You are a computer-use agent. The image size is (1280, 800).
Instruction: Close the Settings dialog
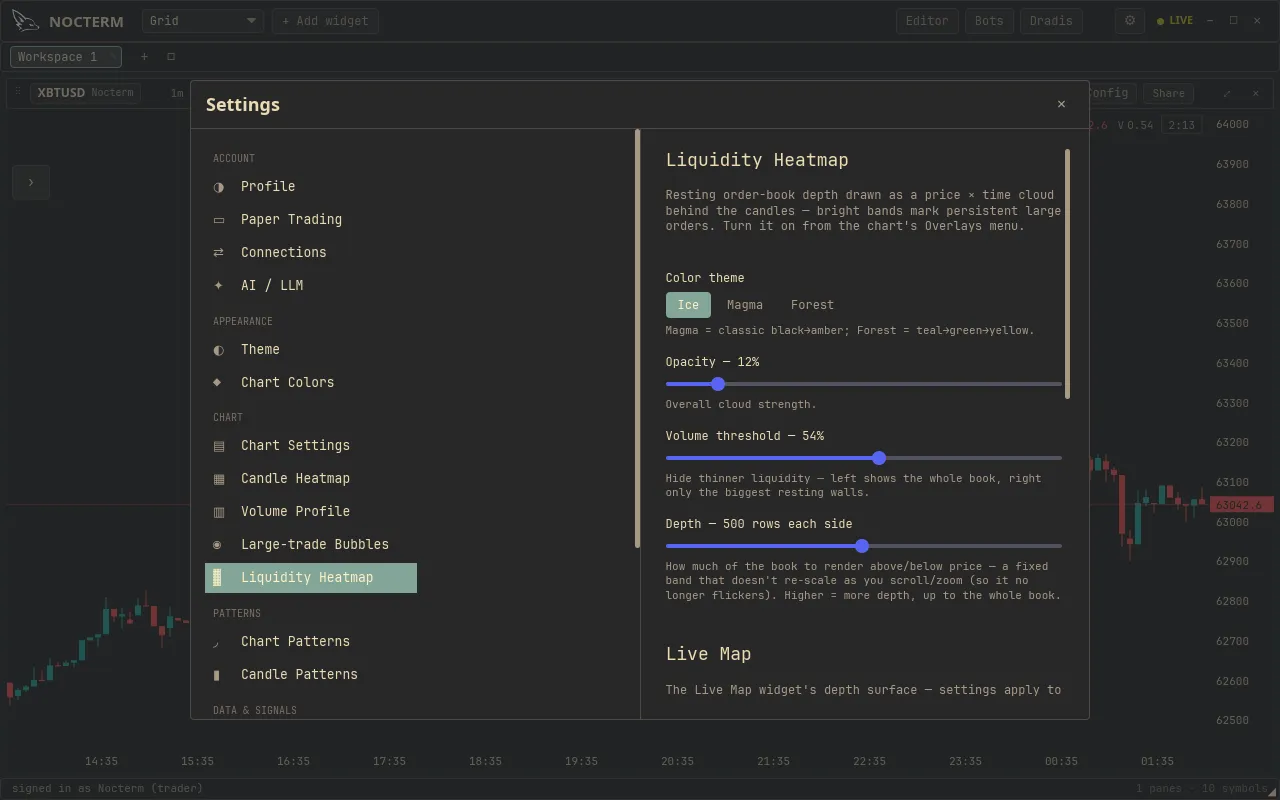pos(1061,104)
